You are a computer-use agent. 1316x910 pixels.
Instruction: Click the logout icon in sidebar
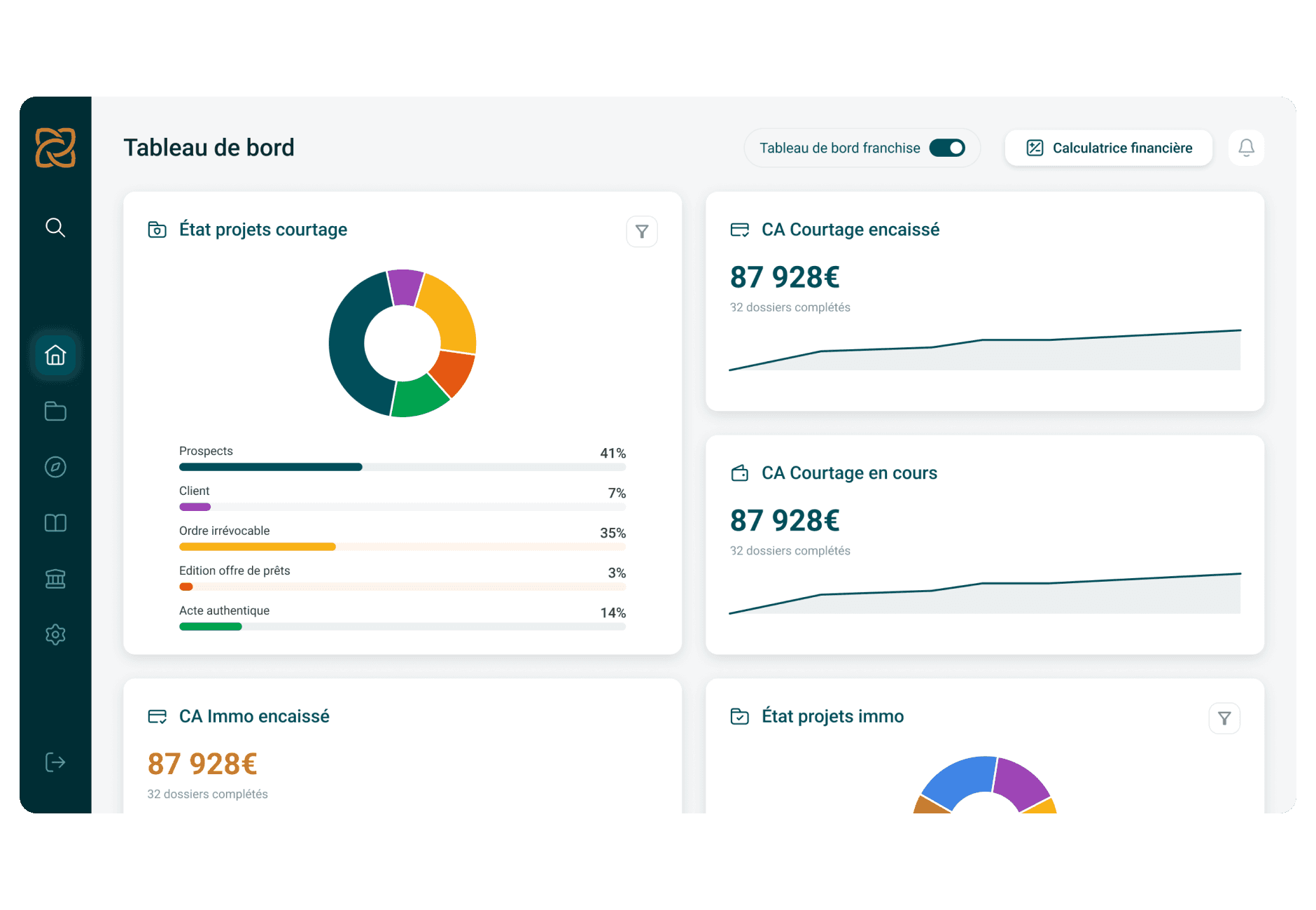pyautogui.click(x=55, y=762)
